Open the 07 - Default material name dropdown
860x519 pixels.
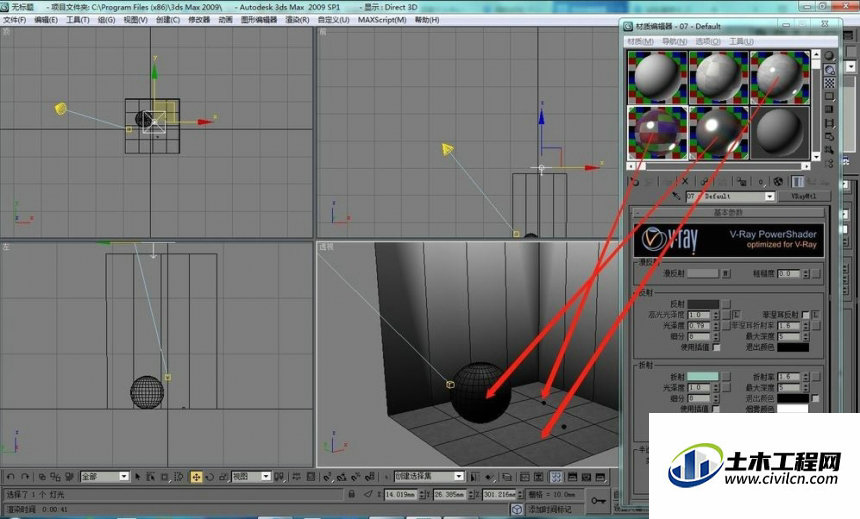tap(770, 196)
